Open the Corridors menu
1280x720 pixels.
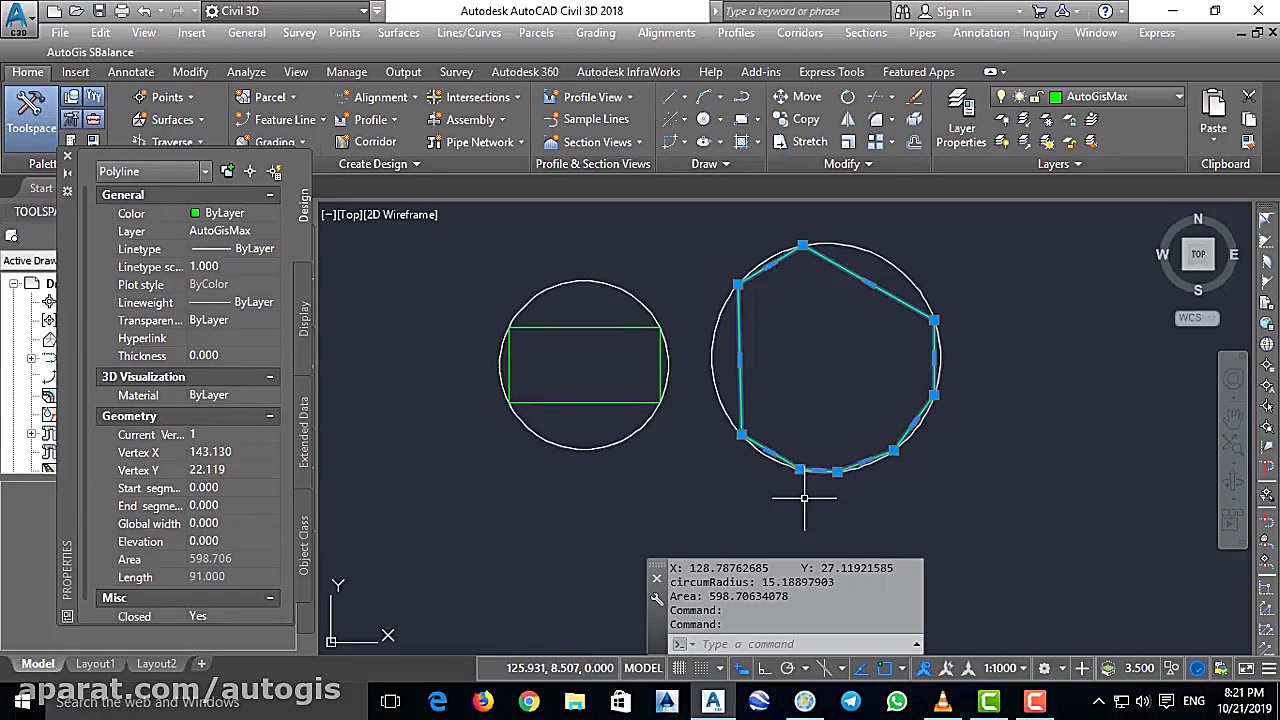pos(800,33)
